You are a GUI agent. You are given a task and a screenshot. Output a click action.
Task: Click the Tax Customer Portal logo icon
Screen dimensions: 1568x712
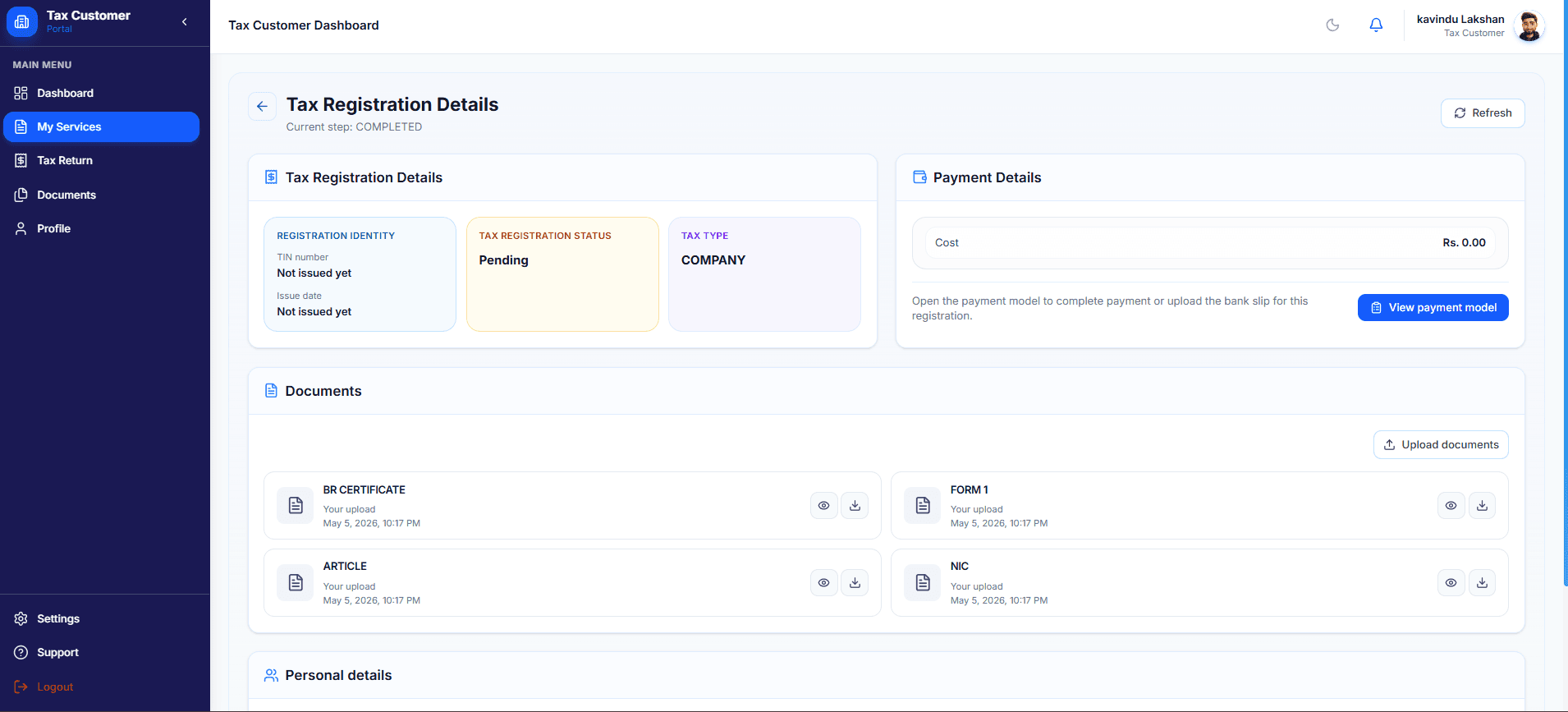[22, 22]
